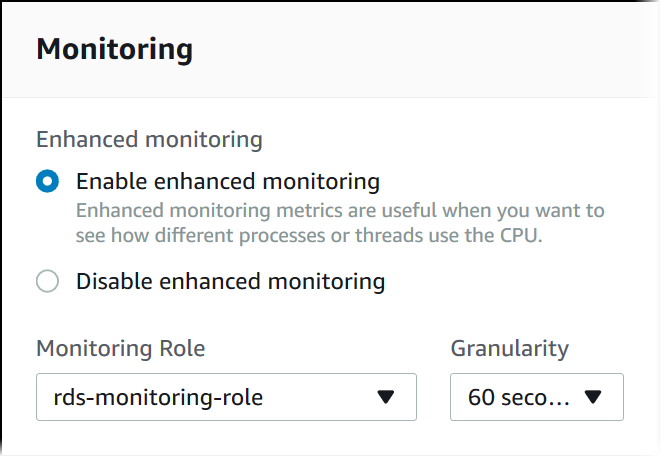Open the Monitoring Role select box
Image resolution: width=661 pixels, height=457 pixels.
pos(226,397)
